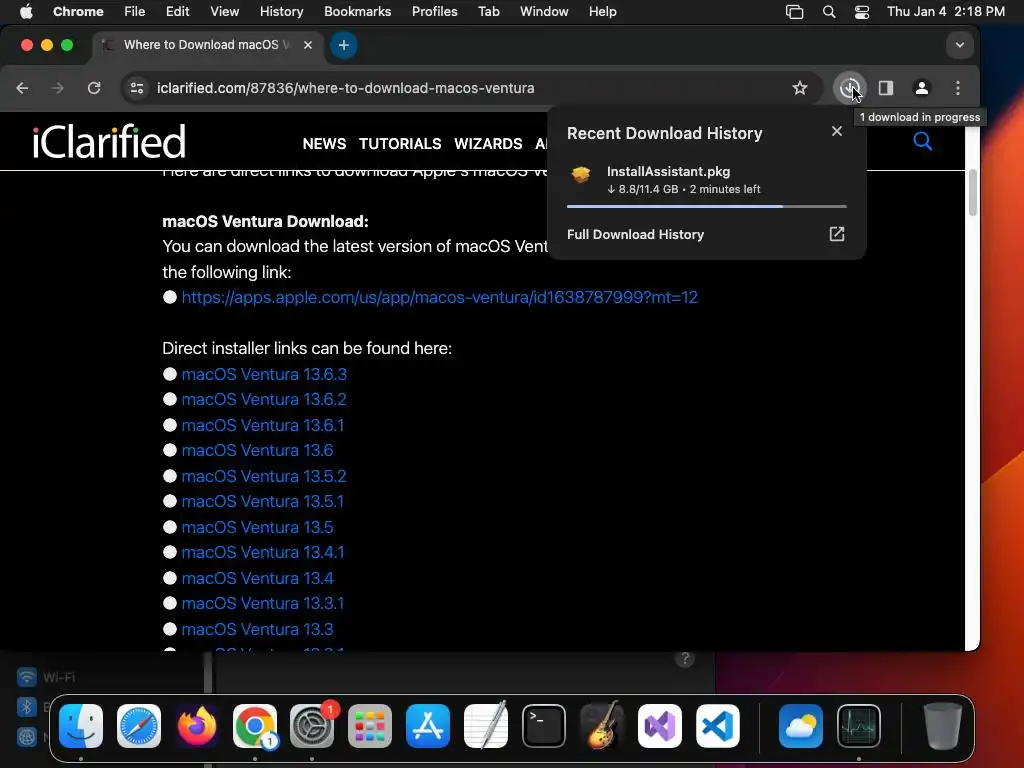Image resolution: width=1024 pixels, height=768 pixels.
Task: Search iClarified with magnifier icon
Action: [x=922, y=140]
